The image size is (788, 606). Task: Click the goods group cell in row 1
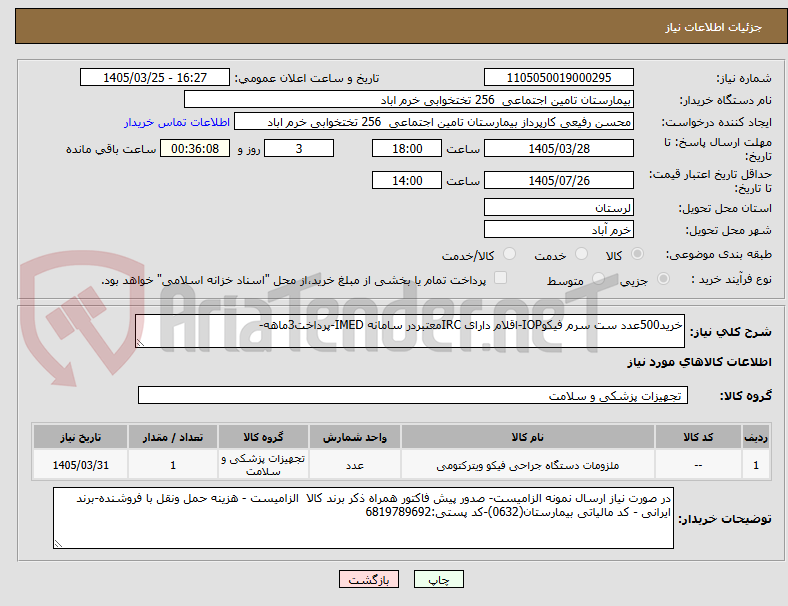(263, 465)
